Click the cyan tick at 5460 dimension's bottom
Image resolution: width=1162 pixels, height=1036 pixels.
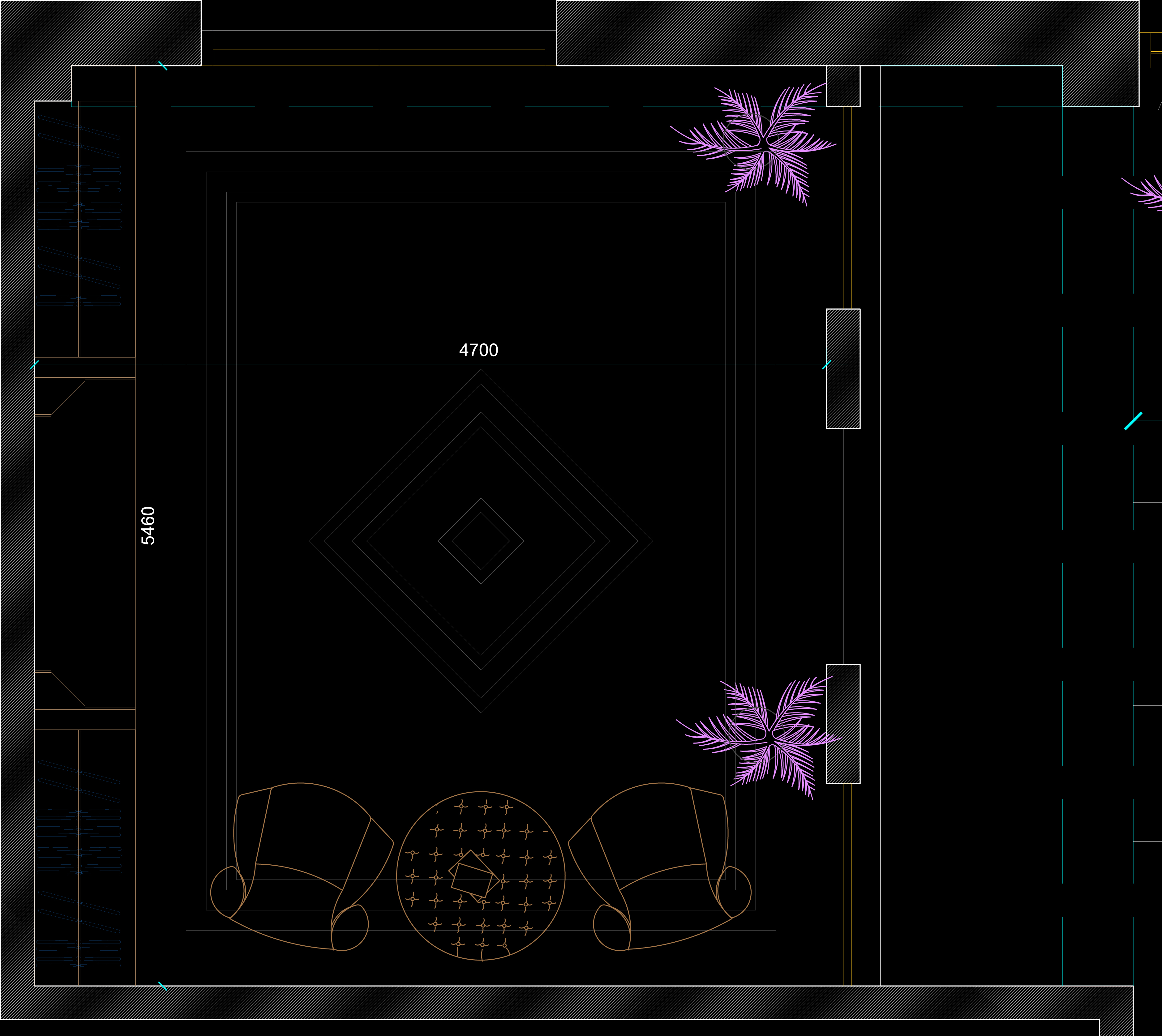pos(163,986)
